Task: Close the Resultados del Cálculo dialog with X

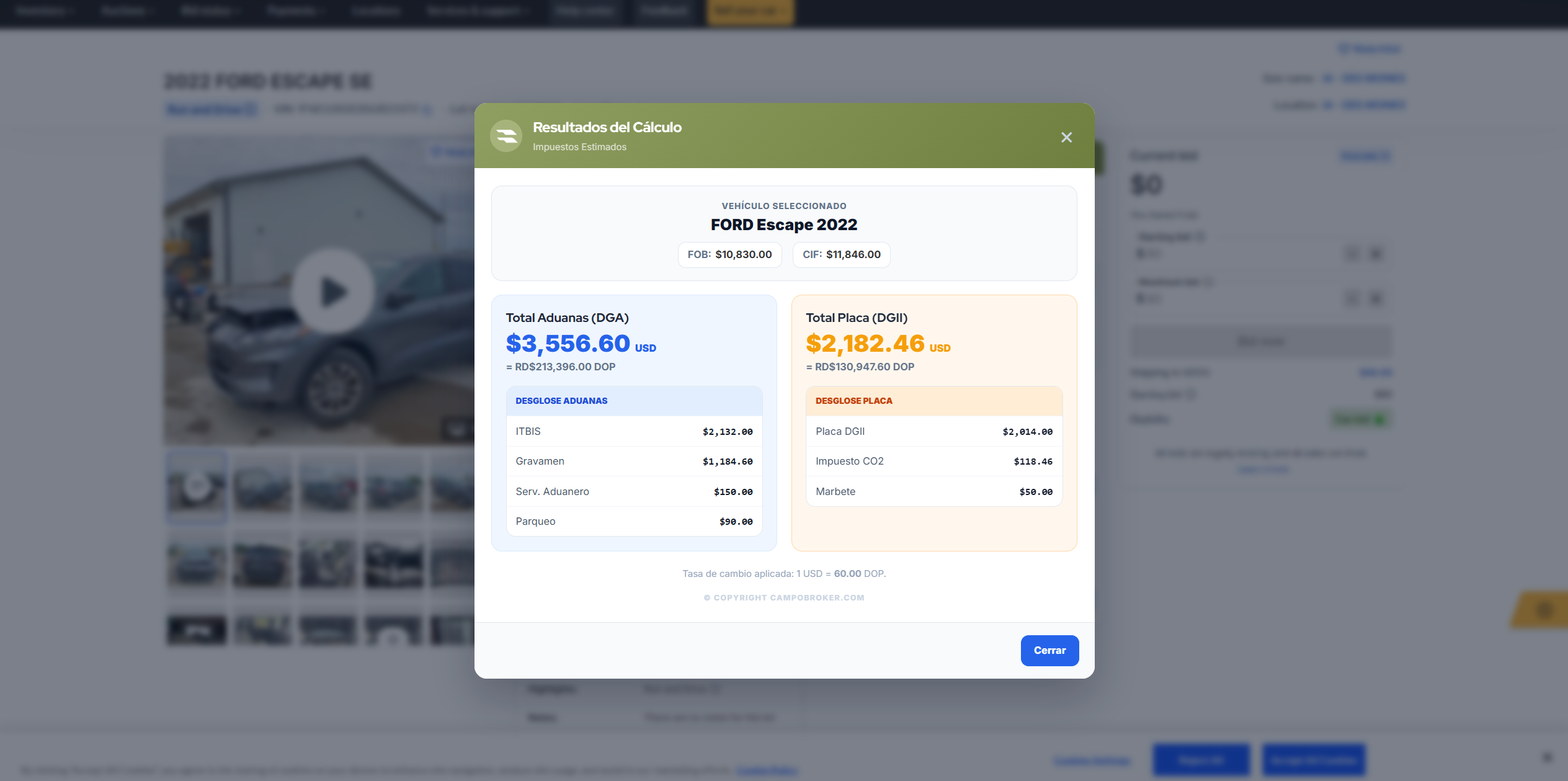Action: (1066, 137)
